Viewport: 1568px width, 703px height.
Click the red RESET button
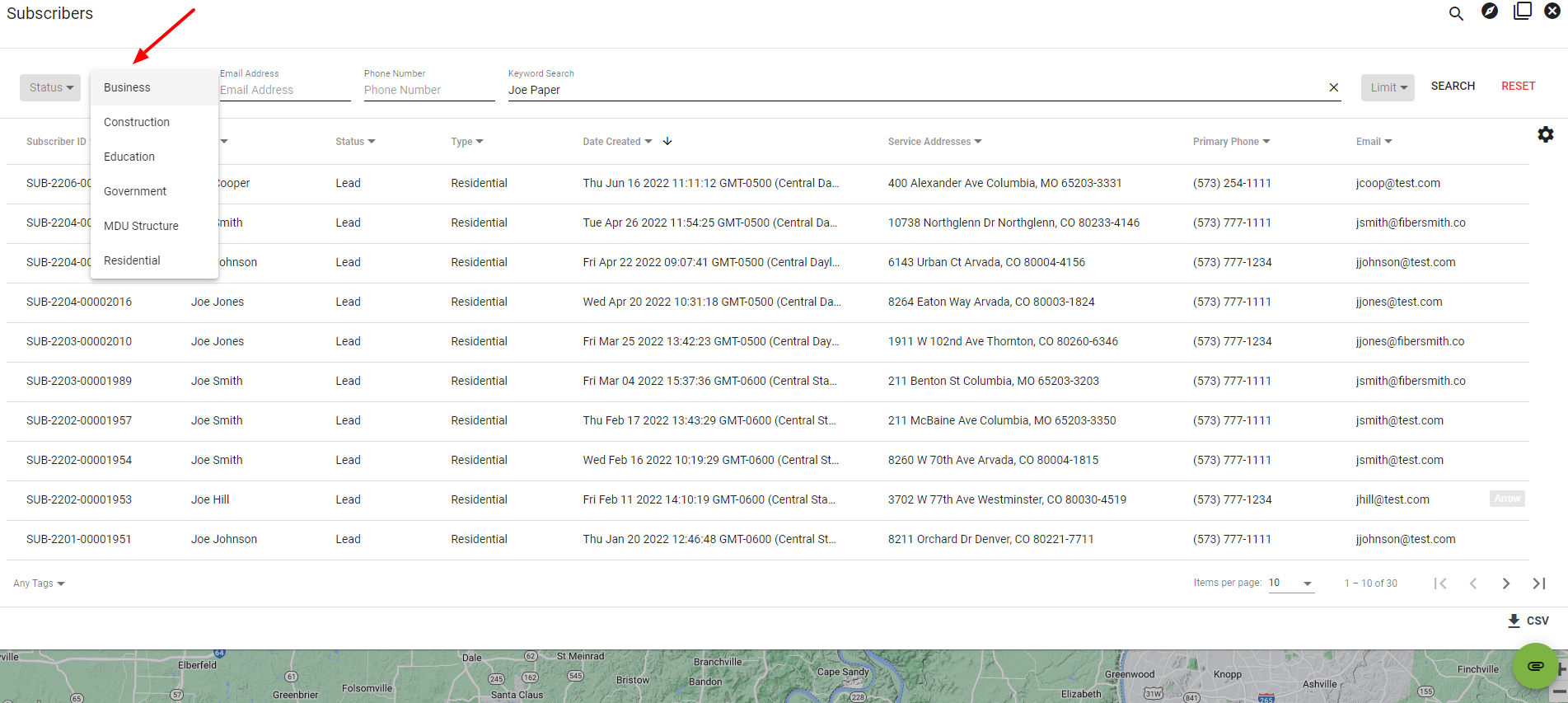(1518, 86)
